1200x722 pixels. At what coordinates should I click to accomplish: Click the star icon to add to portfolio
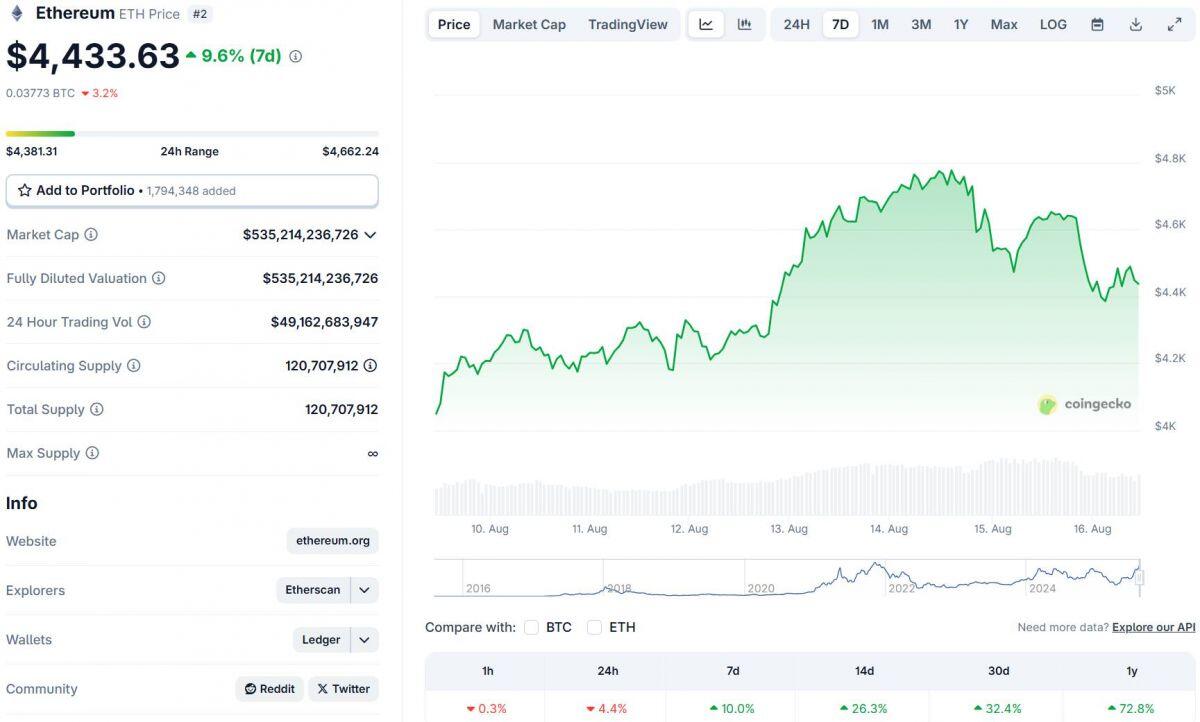point(24,190)
